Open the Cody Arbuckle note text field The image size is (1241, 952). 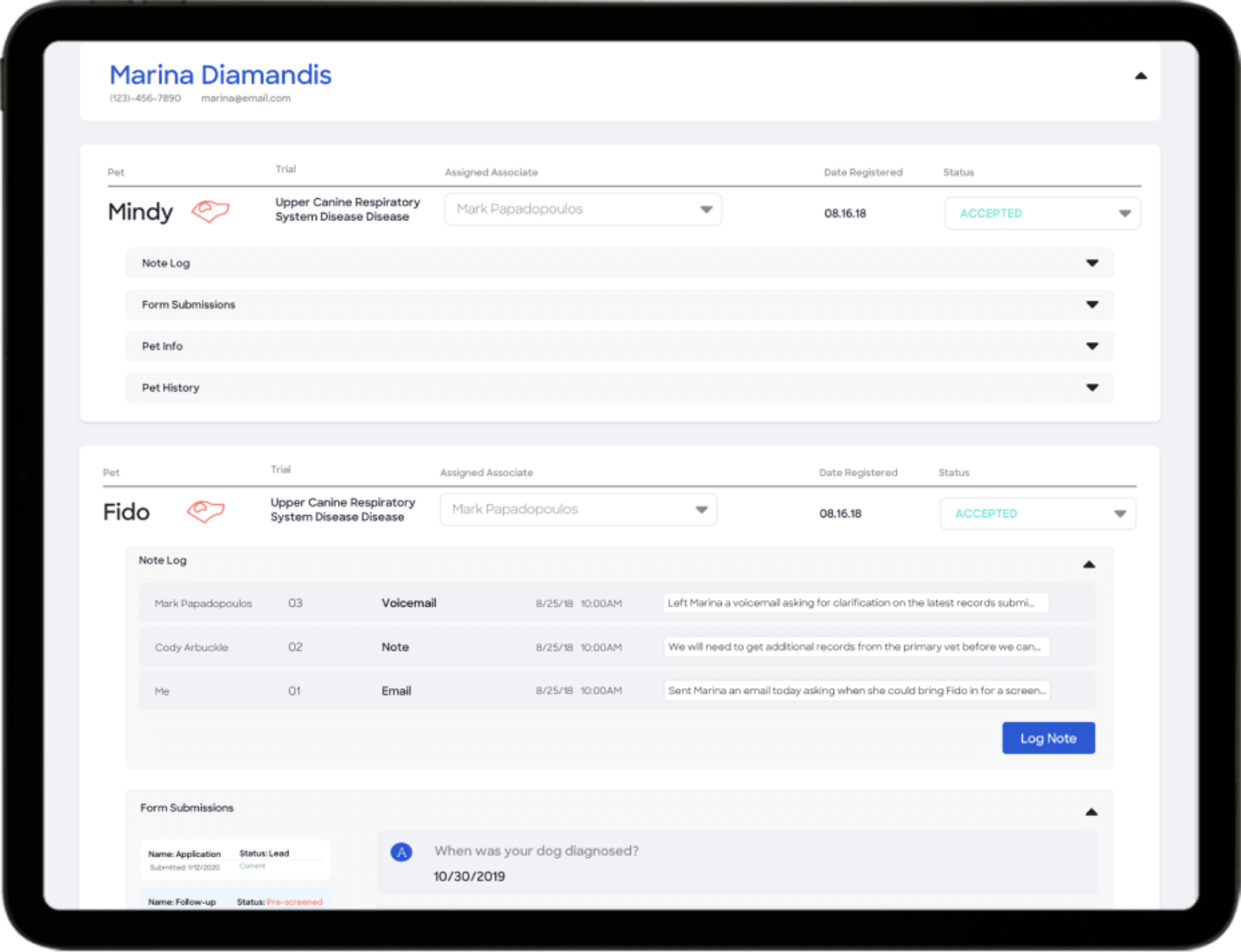pos(856,647)
